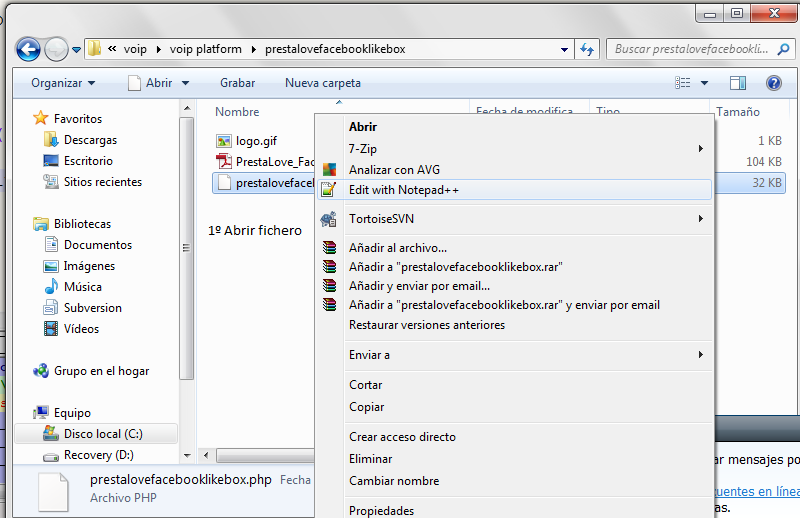Choose Edit with Notepad++ option
The height and width of the screenshot is (518, 800).
coord(403,190)
